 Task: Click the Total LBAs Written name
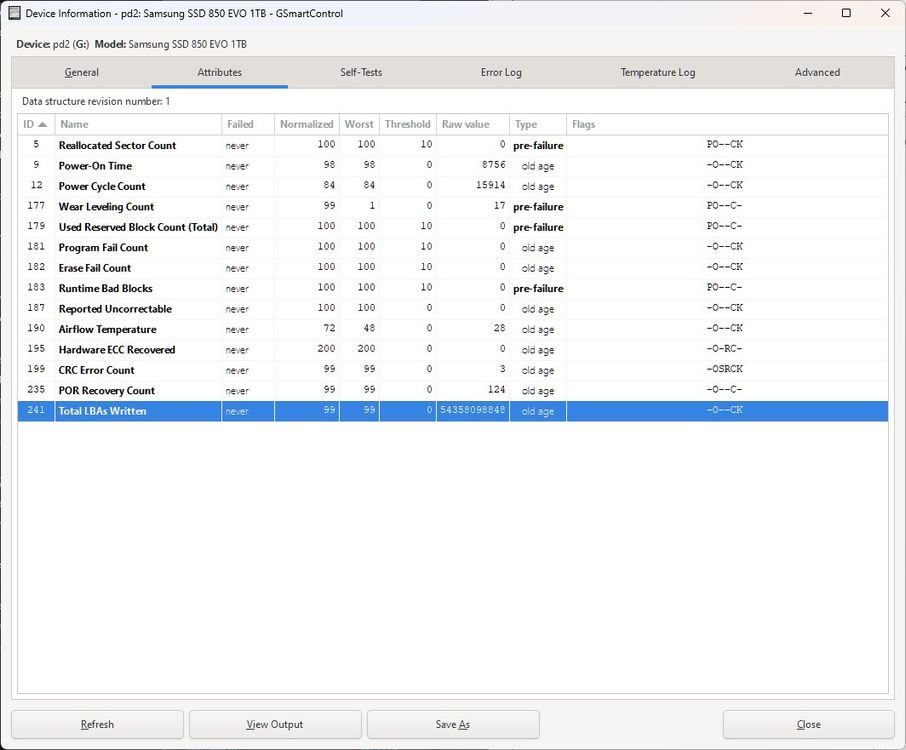pyautogui.click(x=102, y=411)
